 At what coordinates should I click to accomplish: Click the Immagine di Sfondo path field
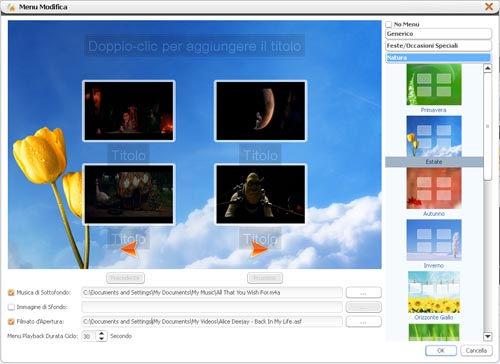pos(212,307)
